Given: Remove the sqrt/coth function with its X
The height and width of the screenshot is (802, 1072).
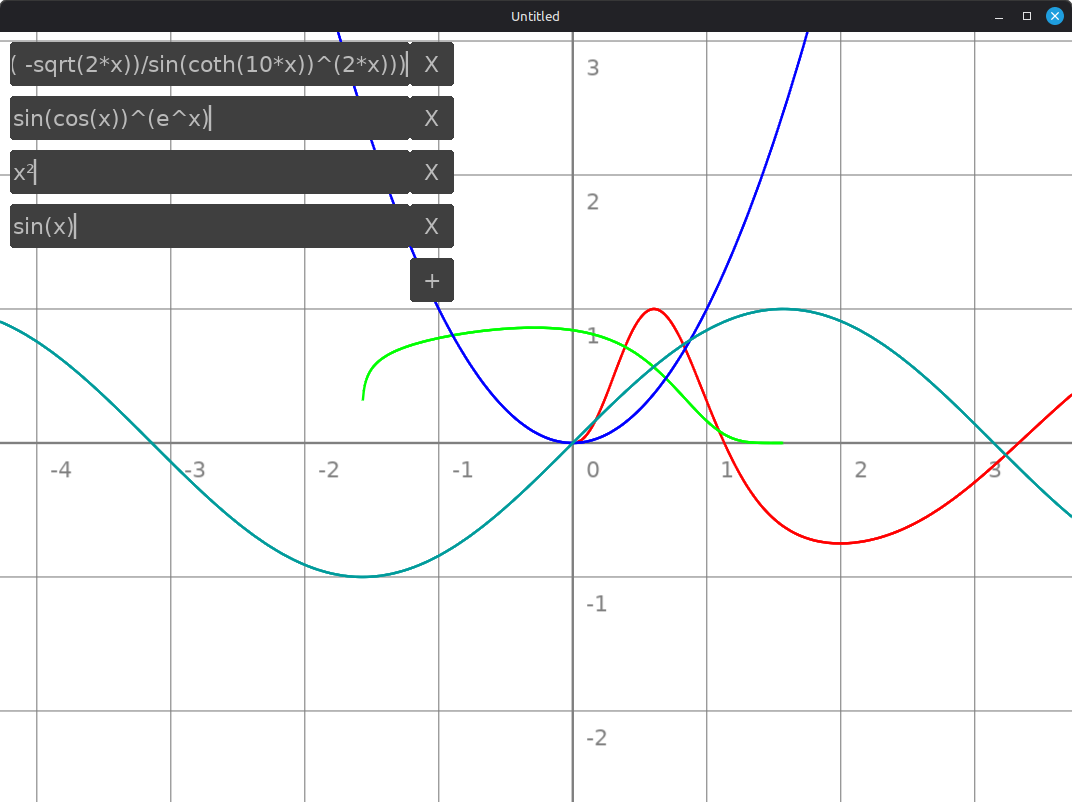Looking at the screenshot, I should coord(431,64).
